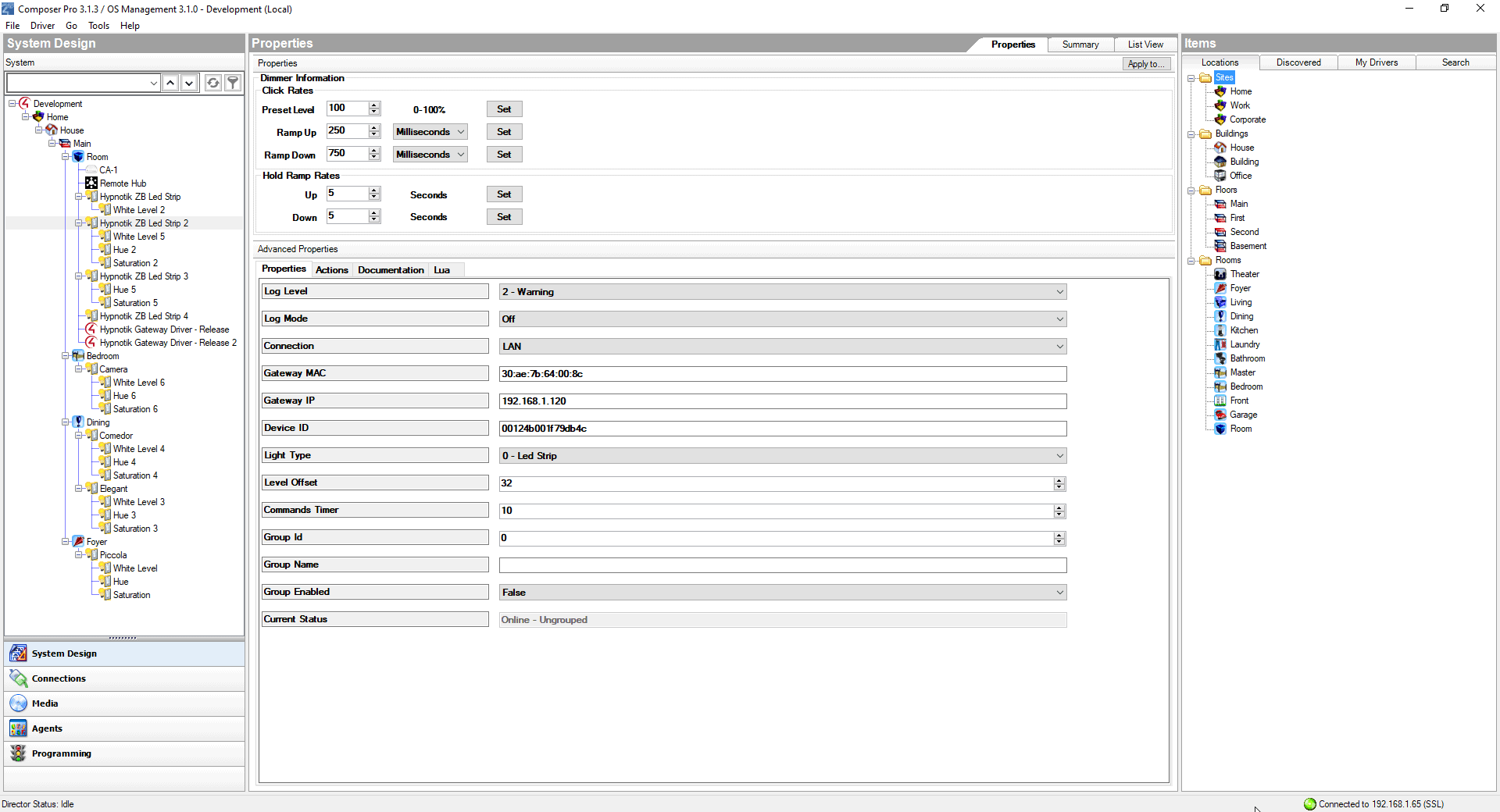Click Set button for Preset Level

click(504, 109)
